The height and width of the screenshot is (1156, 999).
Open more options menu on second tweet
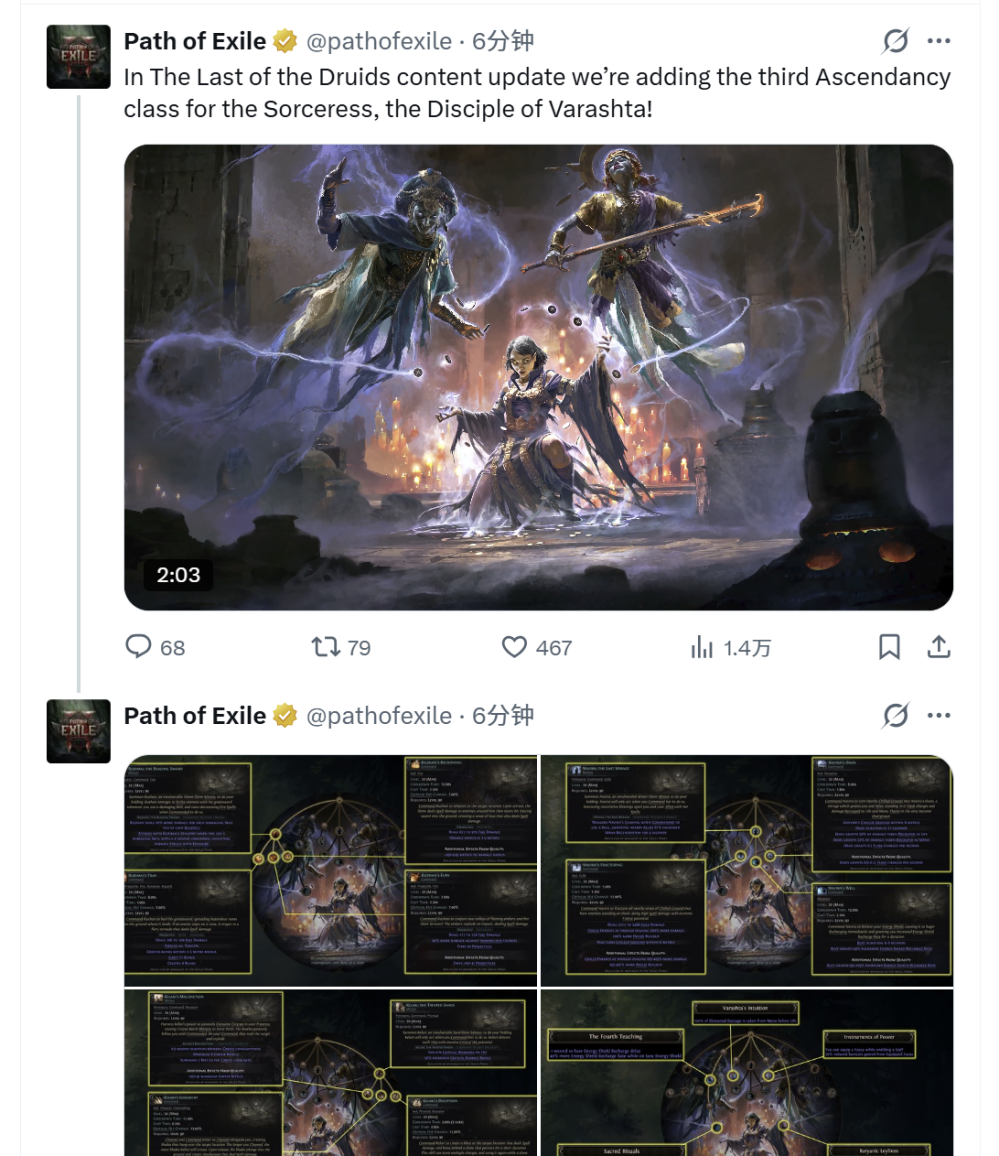click(939, 714)
